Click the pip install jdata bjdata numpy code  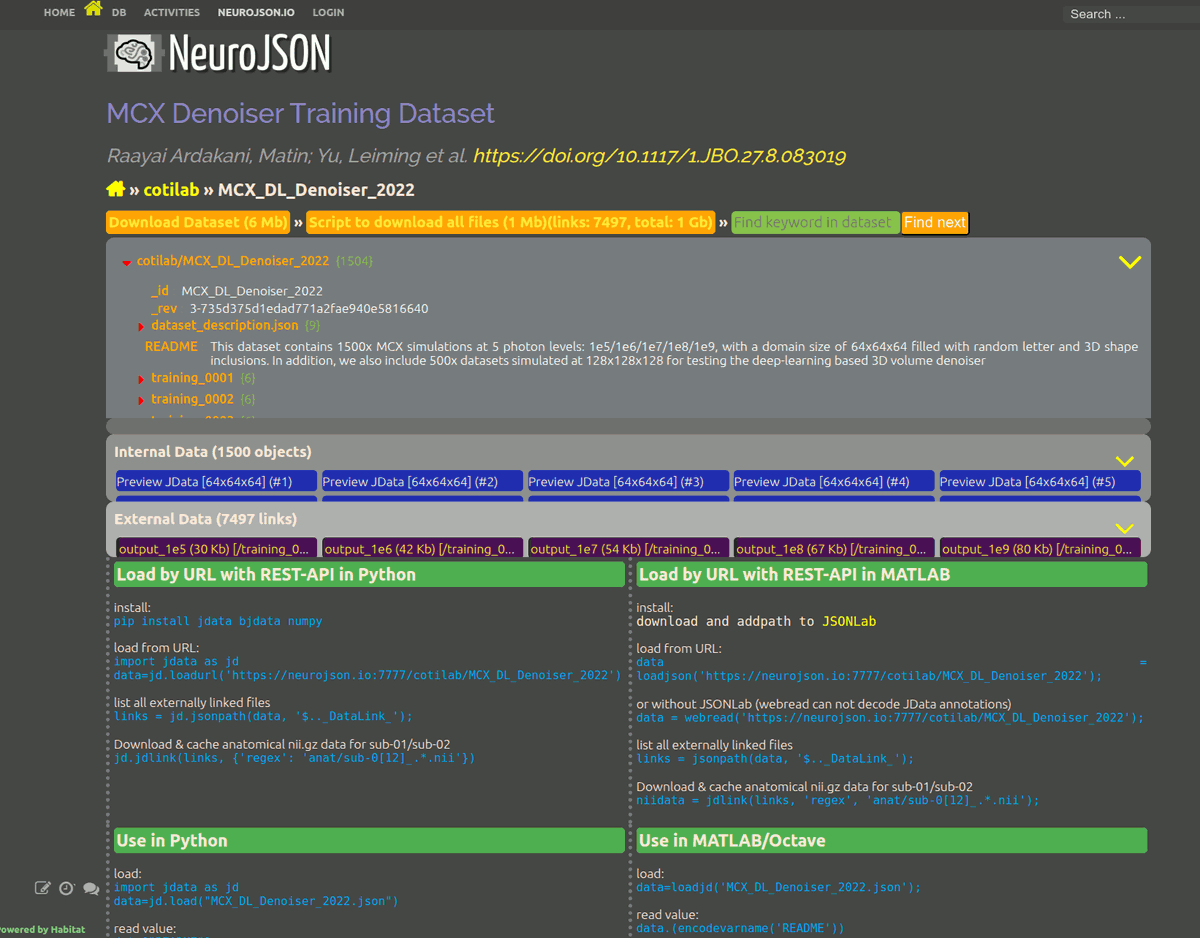click(218, 621)
